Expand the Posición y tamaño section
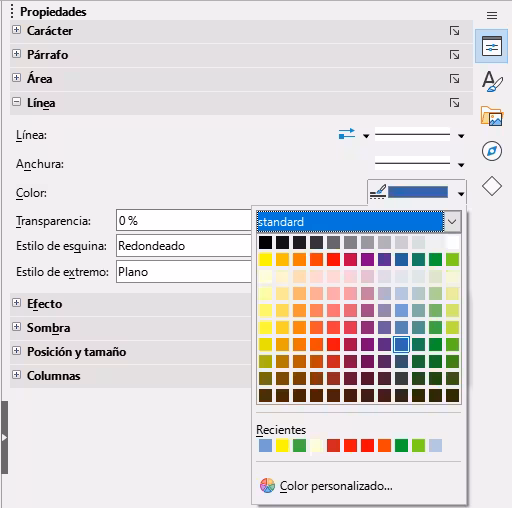 (16, 351)
